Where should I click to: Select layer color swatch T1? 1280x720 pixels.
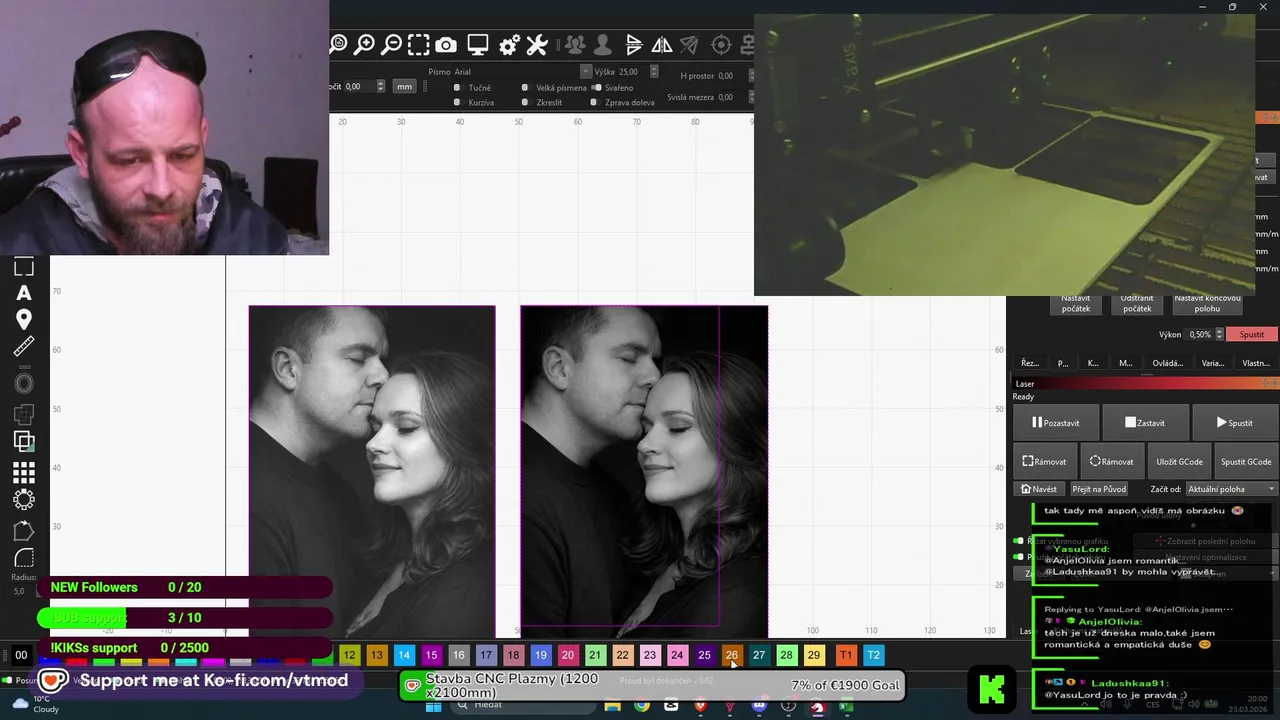tap(846, 655)
